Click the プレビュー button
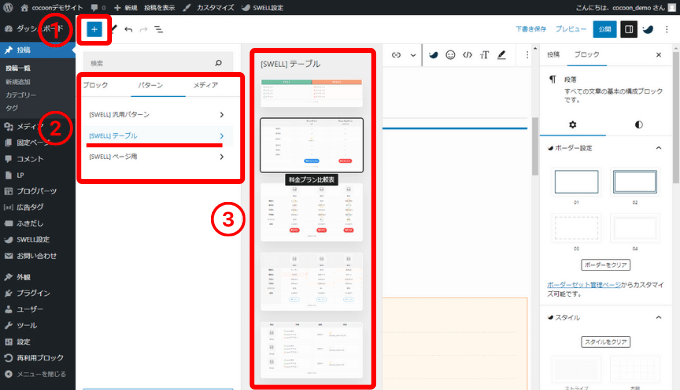This screenshot has height=390, width=680. (x=571, y=29)
